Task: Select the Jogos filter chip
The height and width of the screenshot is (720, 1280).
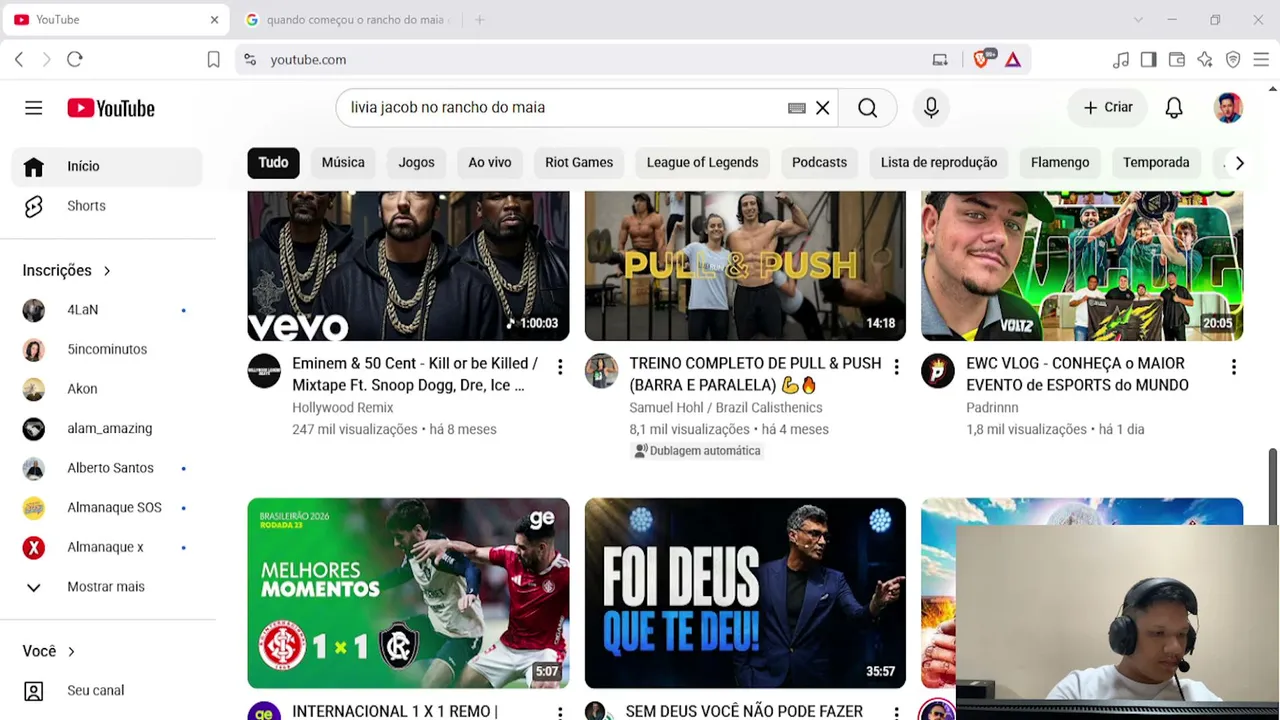Action: coord(417,162)
